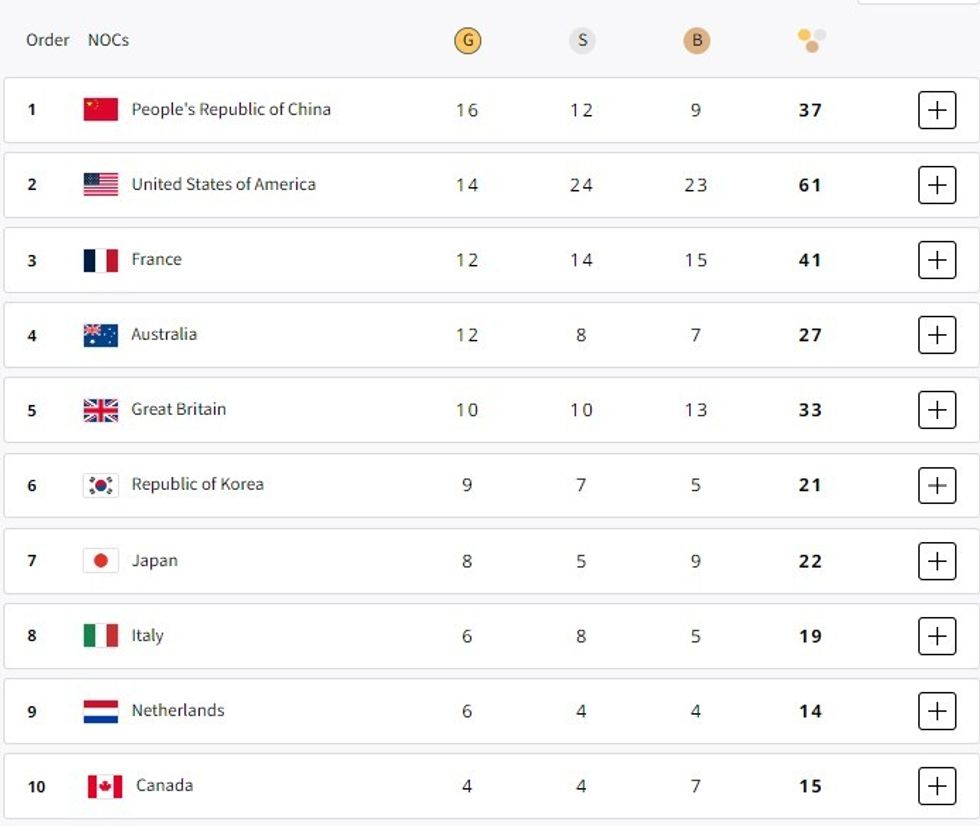Open the United States of America link
Image resolution: width=980 pixels, height=826 pixels.
[223, 184]
